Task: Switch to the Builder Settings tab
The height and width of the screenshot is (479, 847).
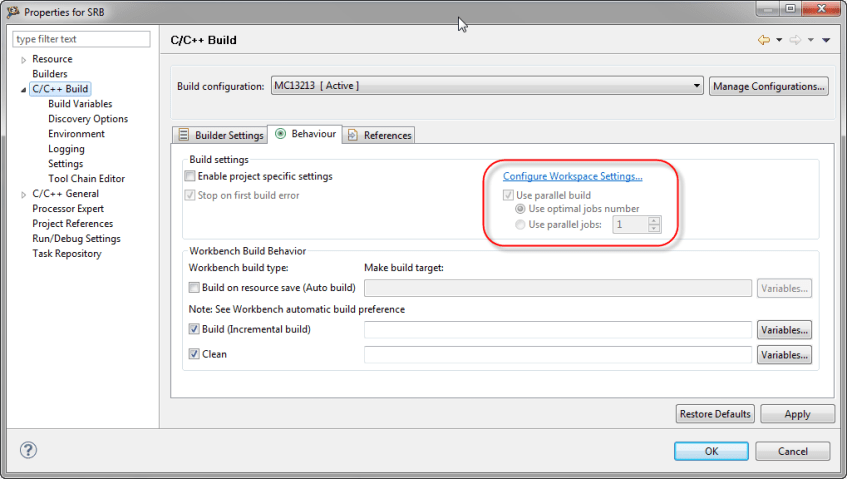Action: pyautogui.click(x=220, y=135)
